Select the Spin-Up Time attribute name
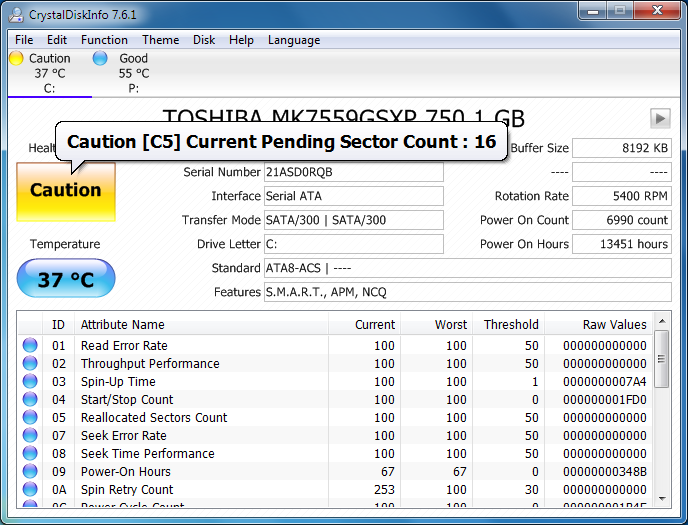The width and height of the screenshot is (688, 525). click(x=118, y=382)
